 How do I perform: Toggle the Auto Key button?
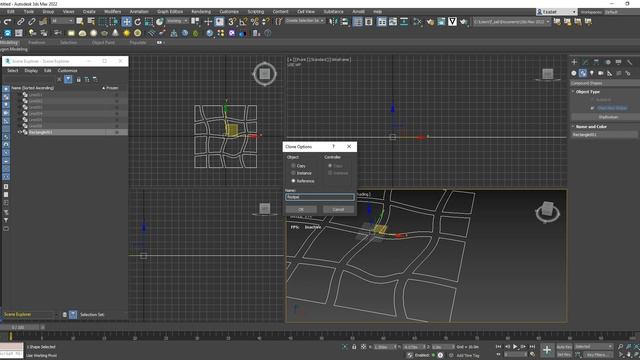[564, 347]
